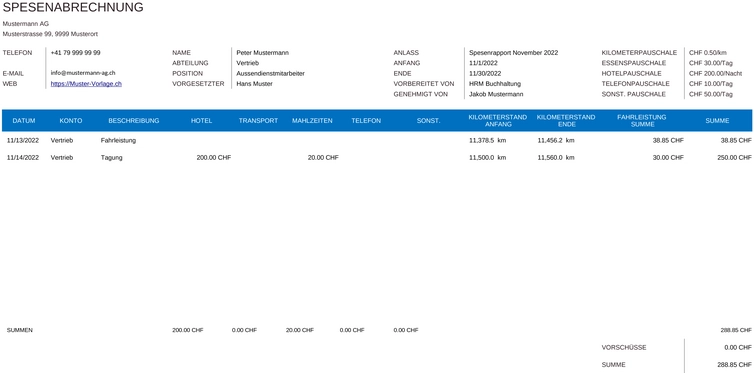Viewport: 754px width, 373px height.
Task: Click the KONTO column header
Action: pyautogui.click(x=71, y=121)
